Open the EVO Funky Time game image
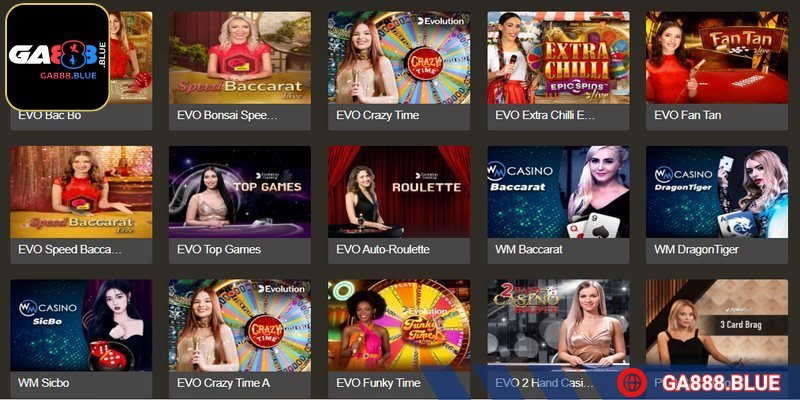 tap(399, 325)
